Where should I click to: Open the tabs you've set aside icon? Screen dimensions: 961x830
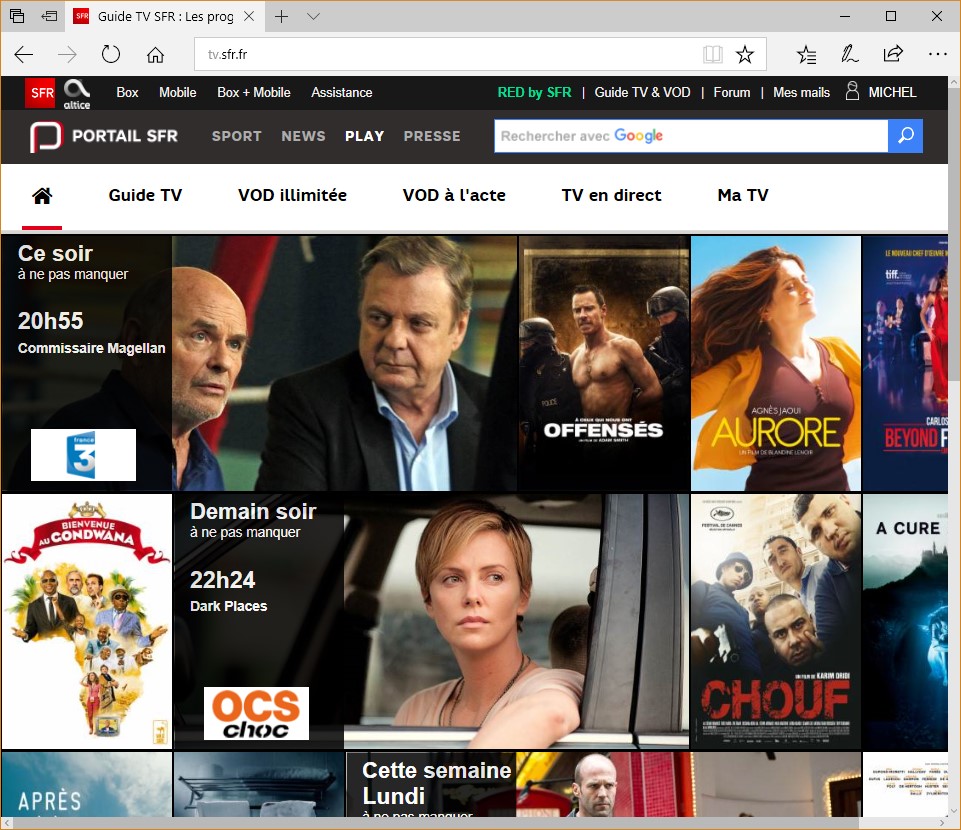(x=17, y=17)
